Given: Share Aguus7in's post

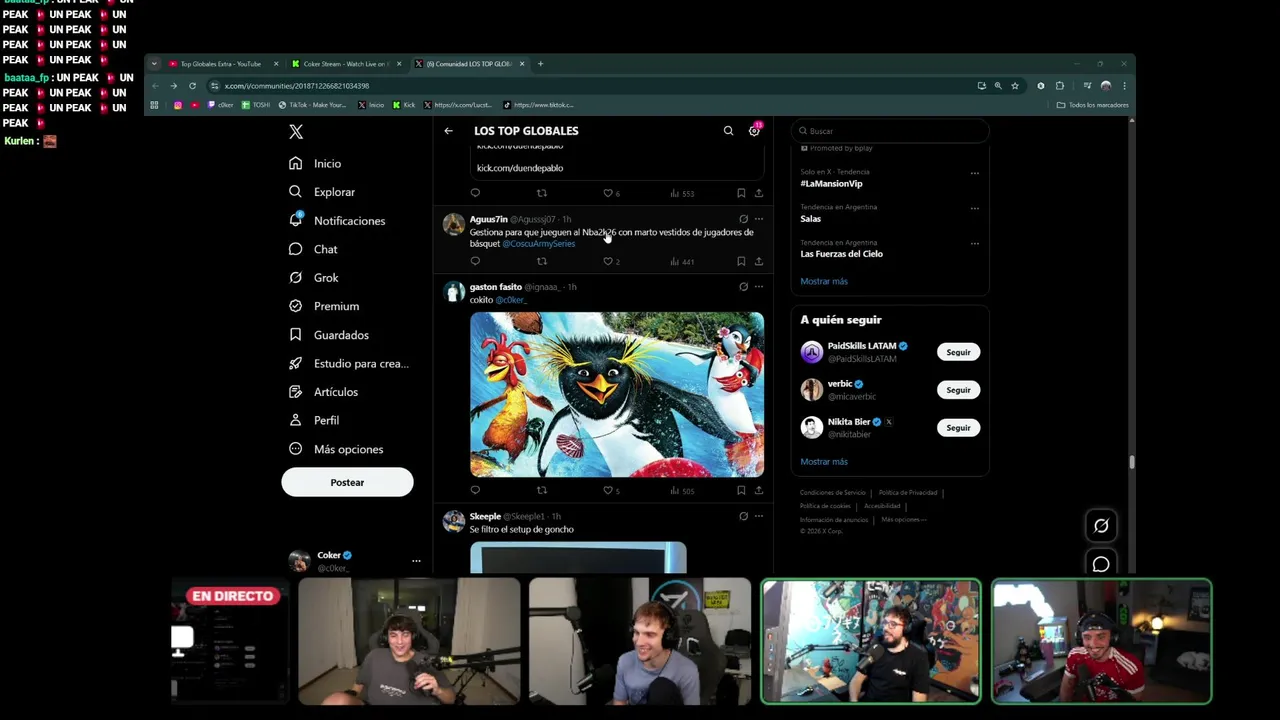Looking at the screenshot, I should point(759,262).
